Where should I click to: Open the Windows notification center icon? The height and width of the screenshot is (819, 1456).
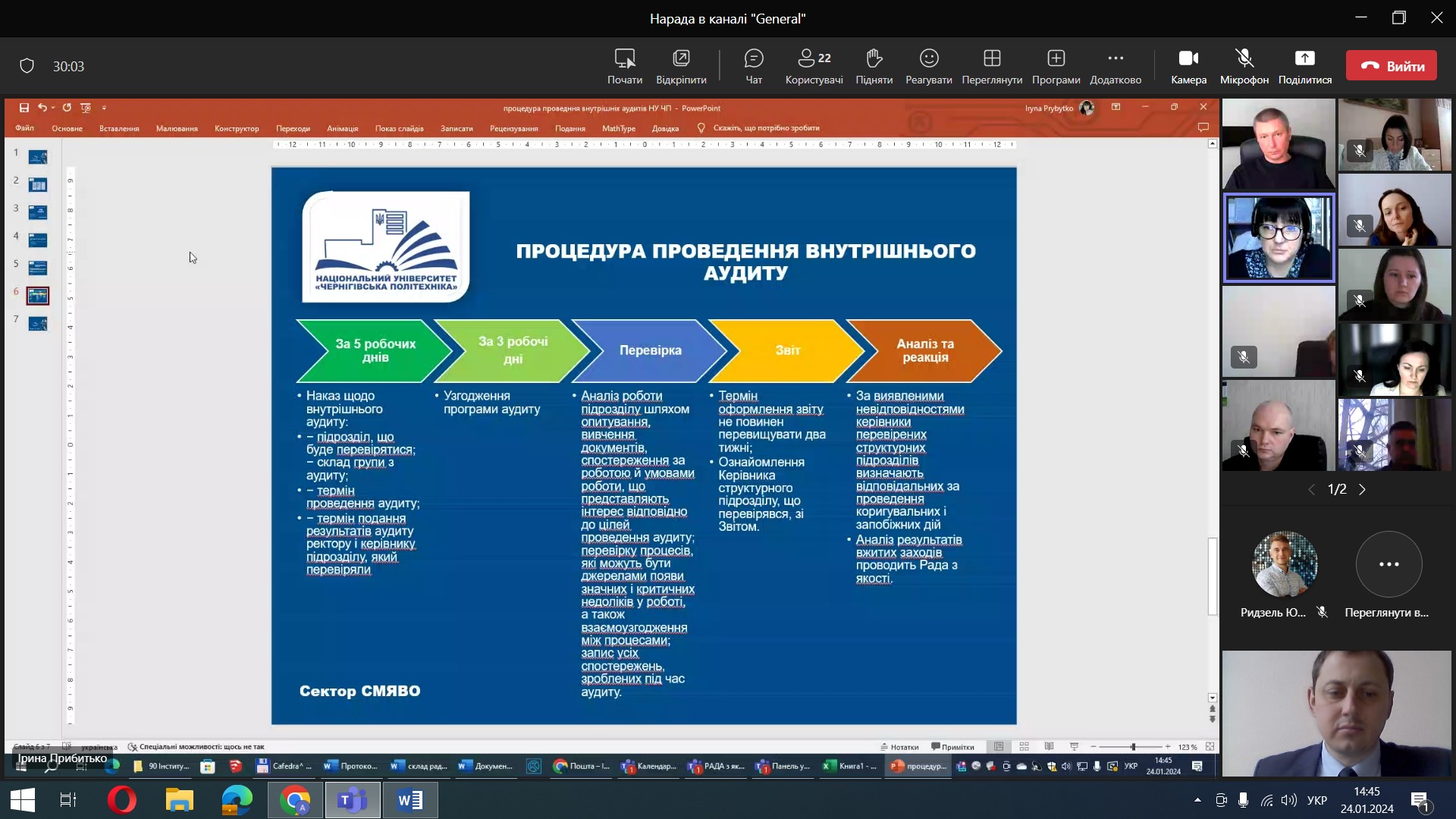click(x=1420, y=800)
